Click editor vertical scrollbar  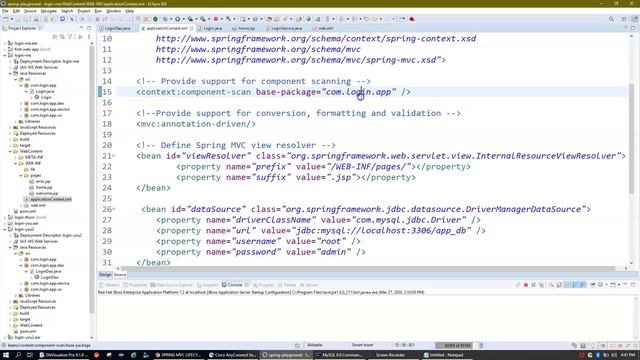pos(632,139)
